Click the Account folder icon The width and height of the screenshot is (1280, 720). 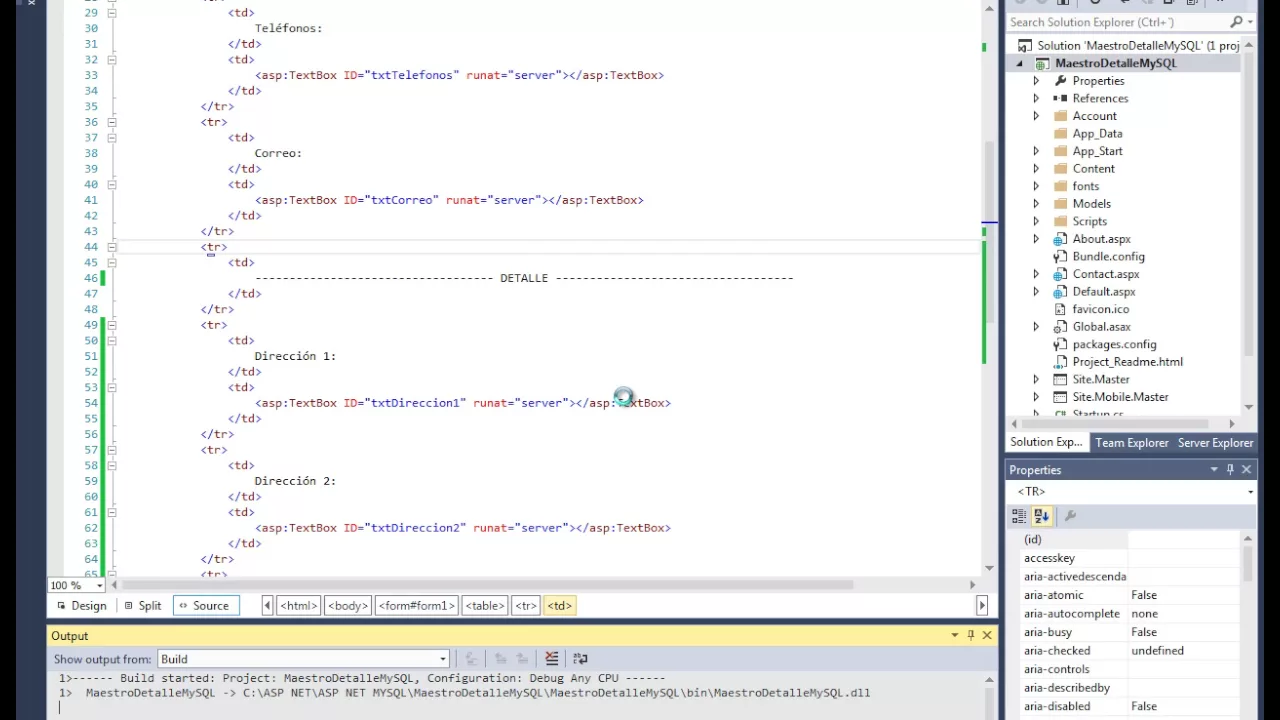coord(1060,116)
